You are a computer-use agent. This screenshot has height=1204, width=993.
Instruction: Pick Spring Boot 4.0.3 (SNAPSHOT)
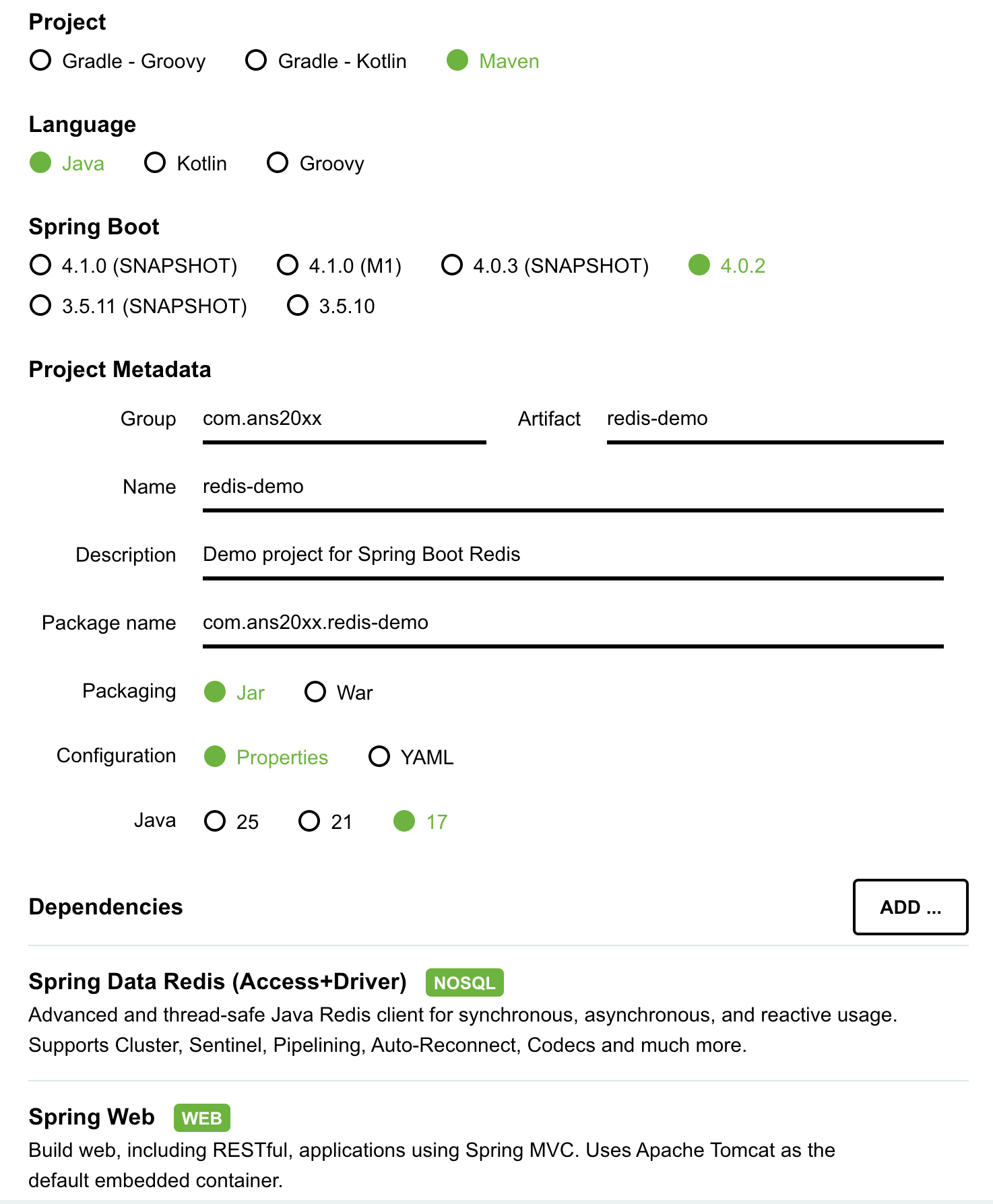tap(545, 265)
